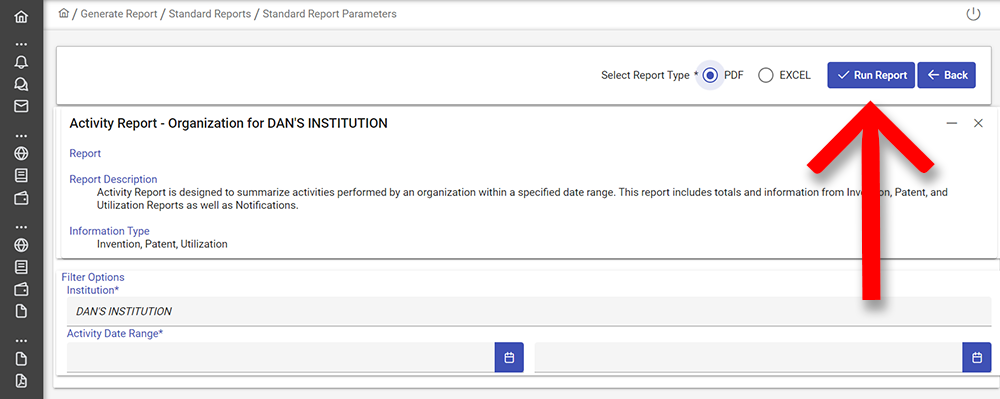Select the EXCEL report type
This screenshot has height=399, width=1000.
766,75
